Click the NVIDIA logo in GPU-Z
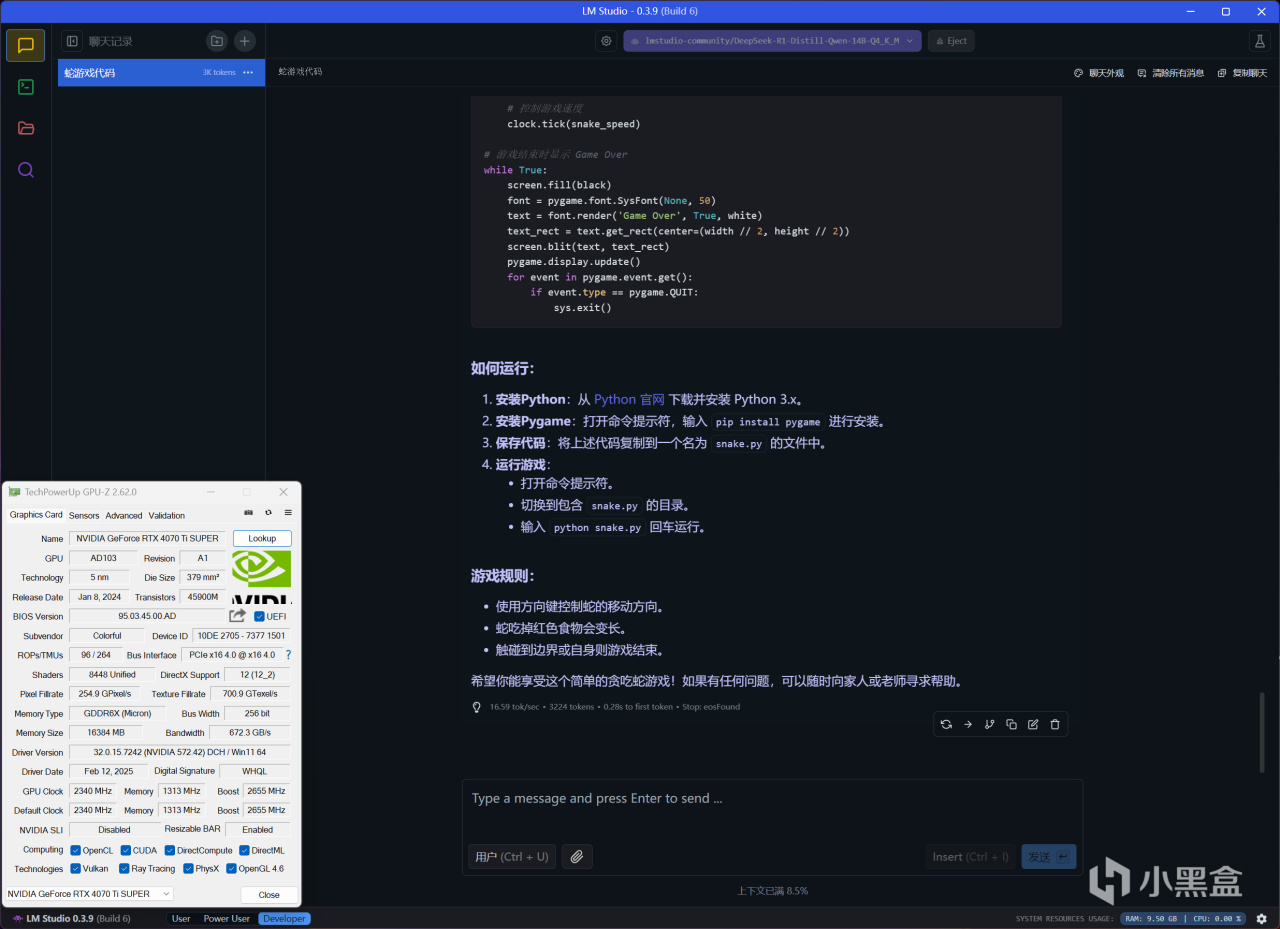 [x=262, y=579]
